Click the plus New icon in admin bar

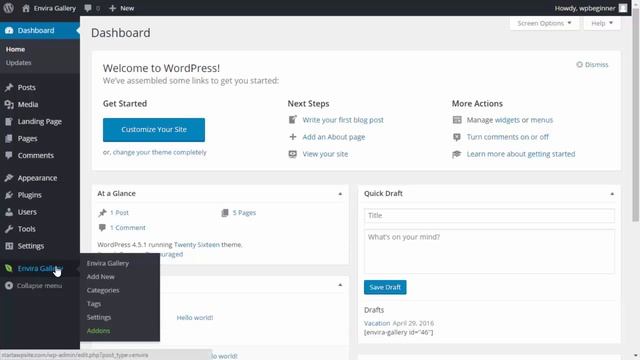(112, 8)
